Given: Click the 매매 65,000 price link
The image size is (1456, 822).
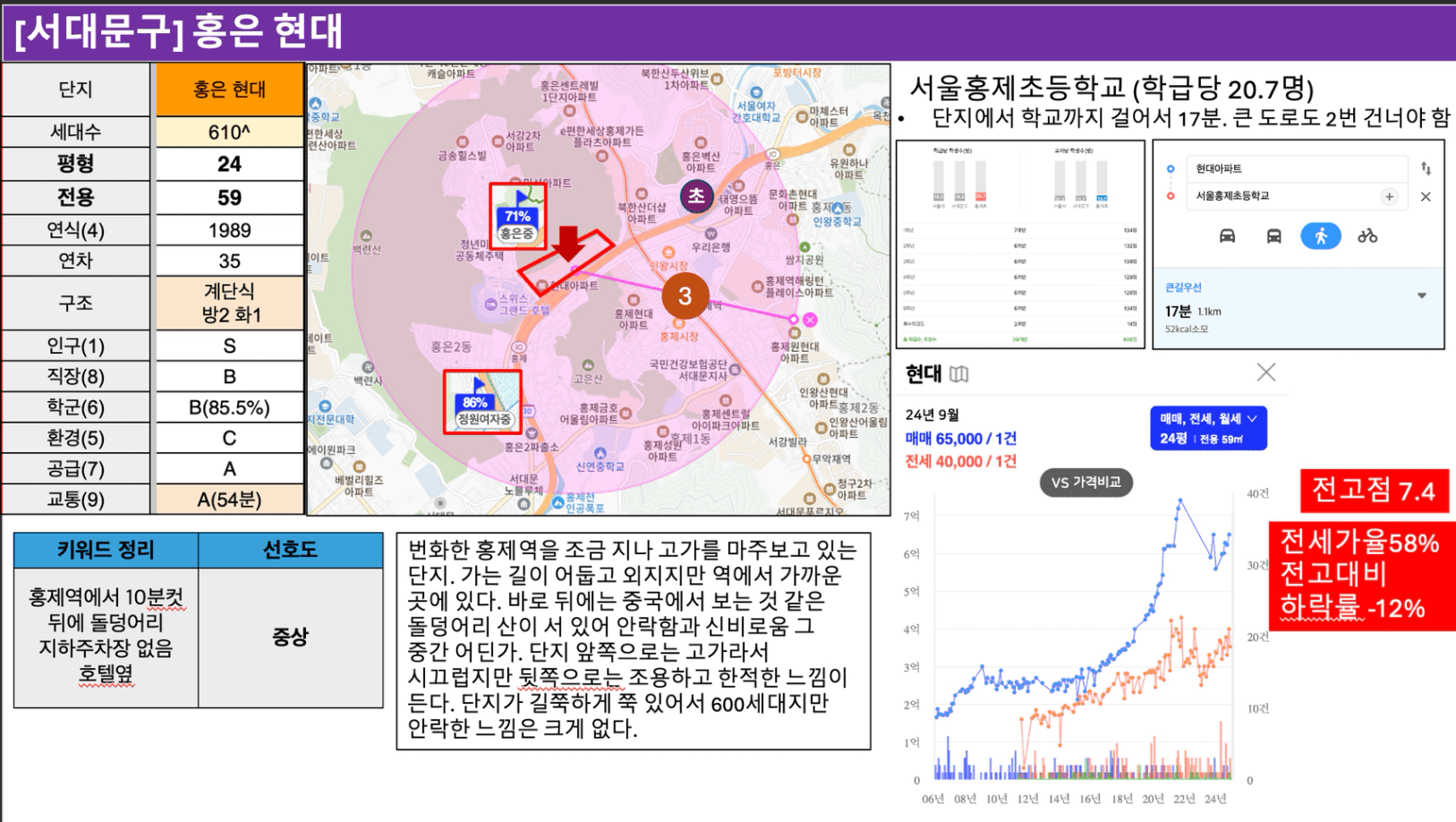Looking at the screenshot, I should 960,439.
